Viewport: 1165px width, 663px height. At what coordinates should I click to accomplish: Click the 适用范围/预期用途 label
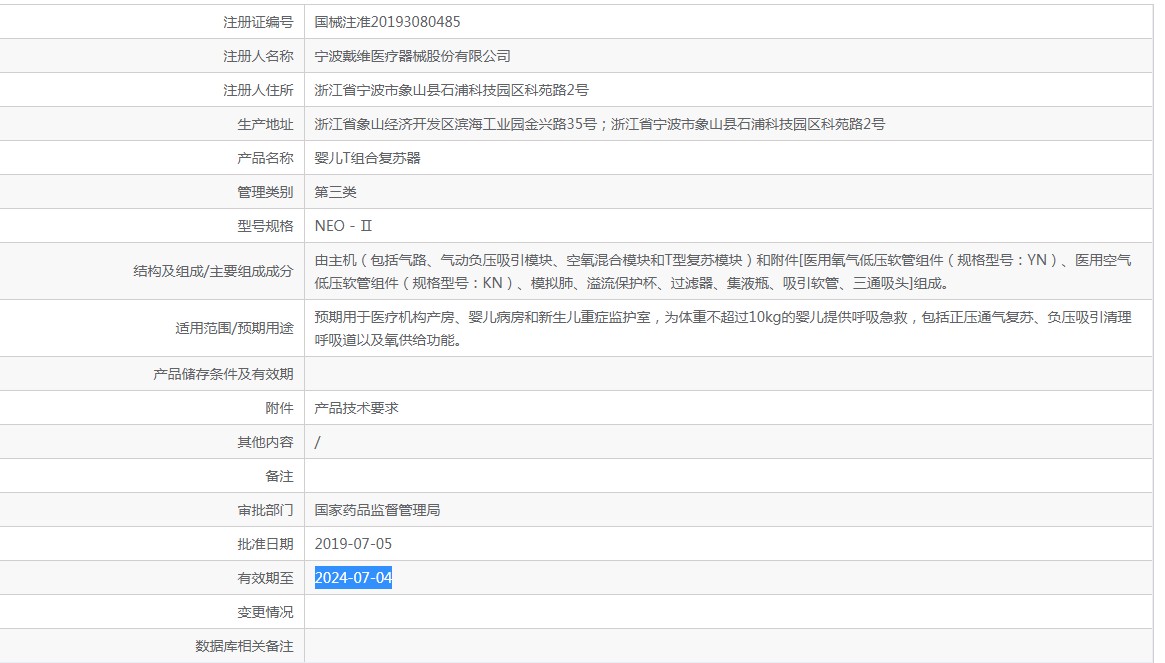click(x=234, y=329)
